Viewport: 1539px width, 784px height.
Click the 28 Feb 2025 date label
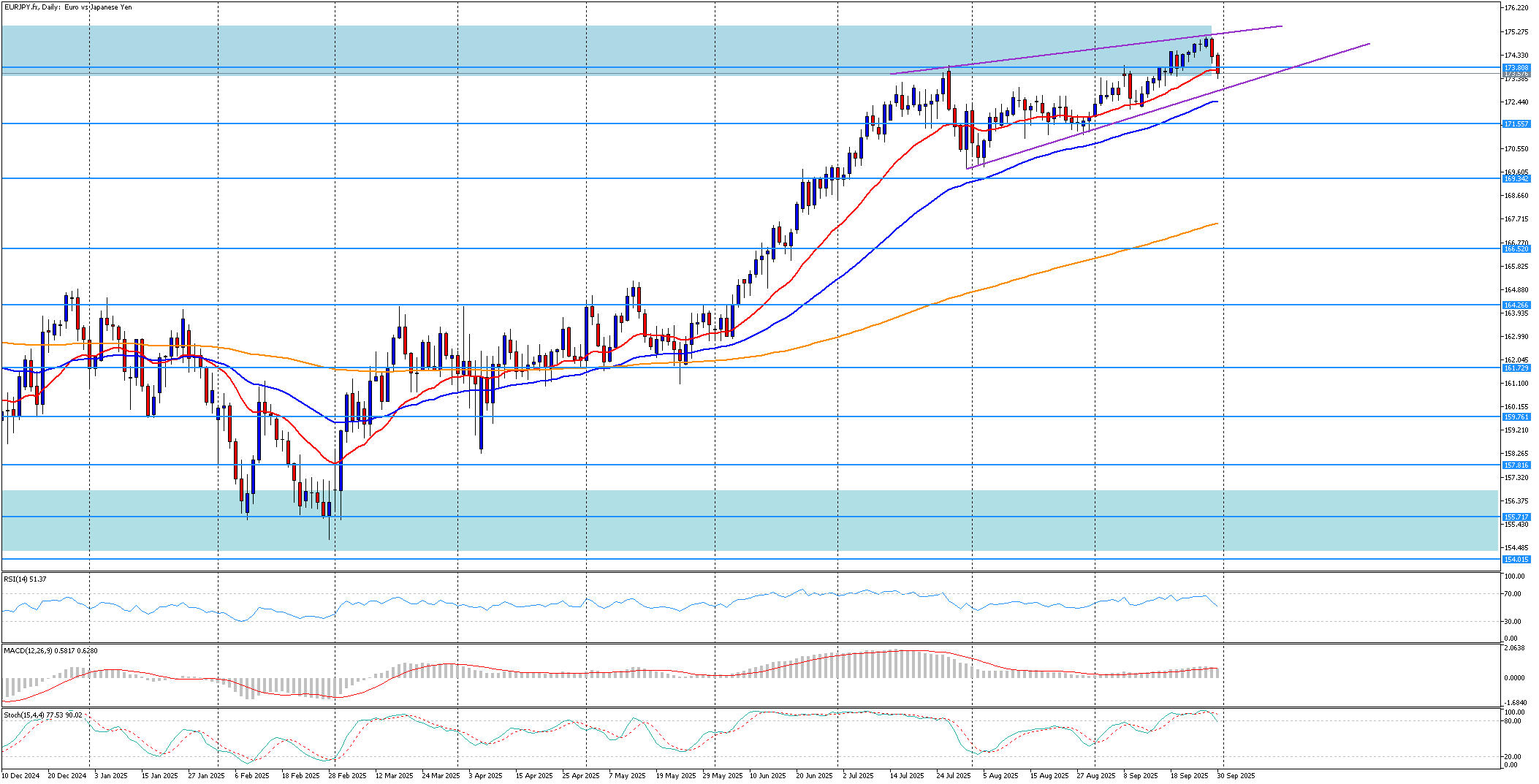point(347,775)
